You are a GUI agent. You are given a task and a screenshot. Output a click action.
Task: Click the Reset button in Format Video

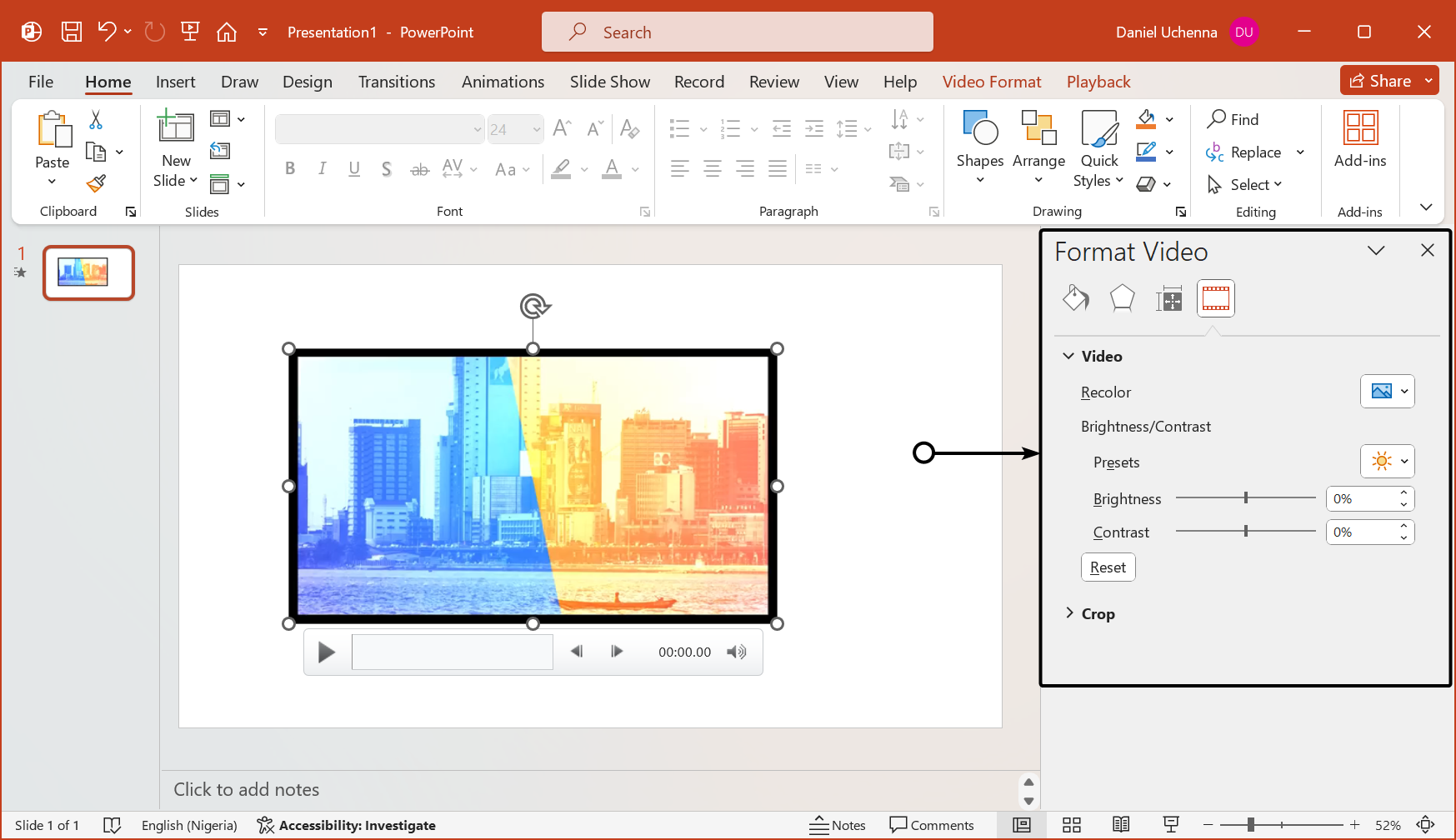click(x=1108, y=567)
